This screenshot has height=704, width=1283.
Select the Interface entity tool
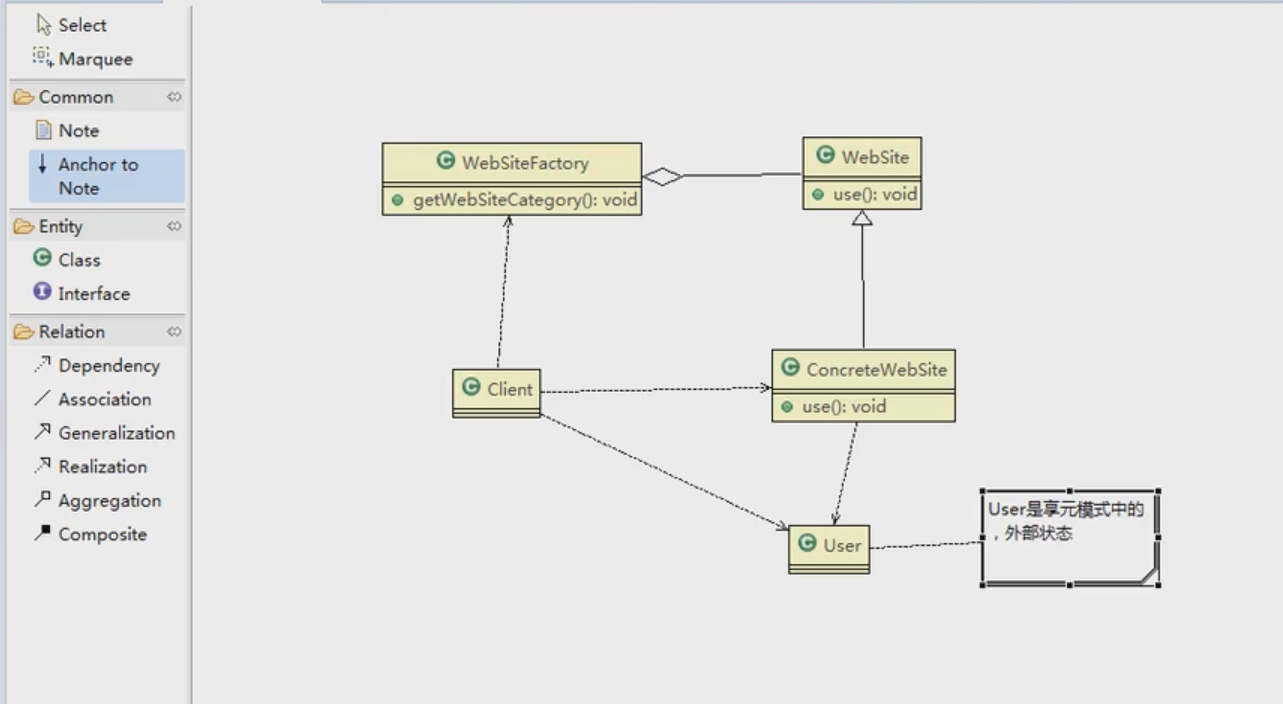pyautogui.click(x=82, y=293)
